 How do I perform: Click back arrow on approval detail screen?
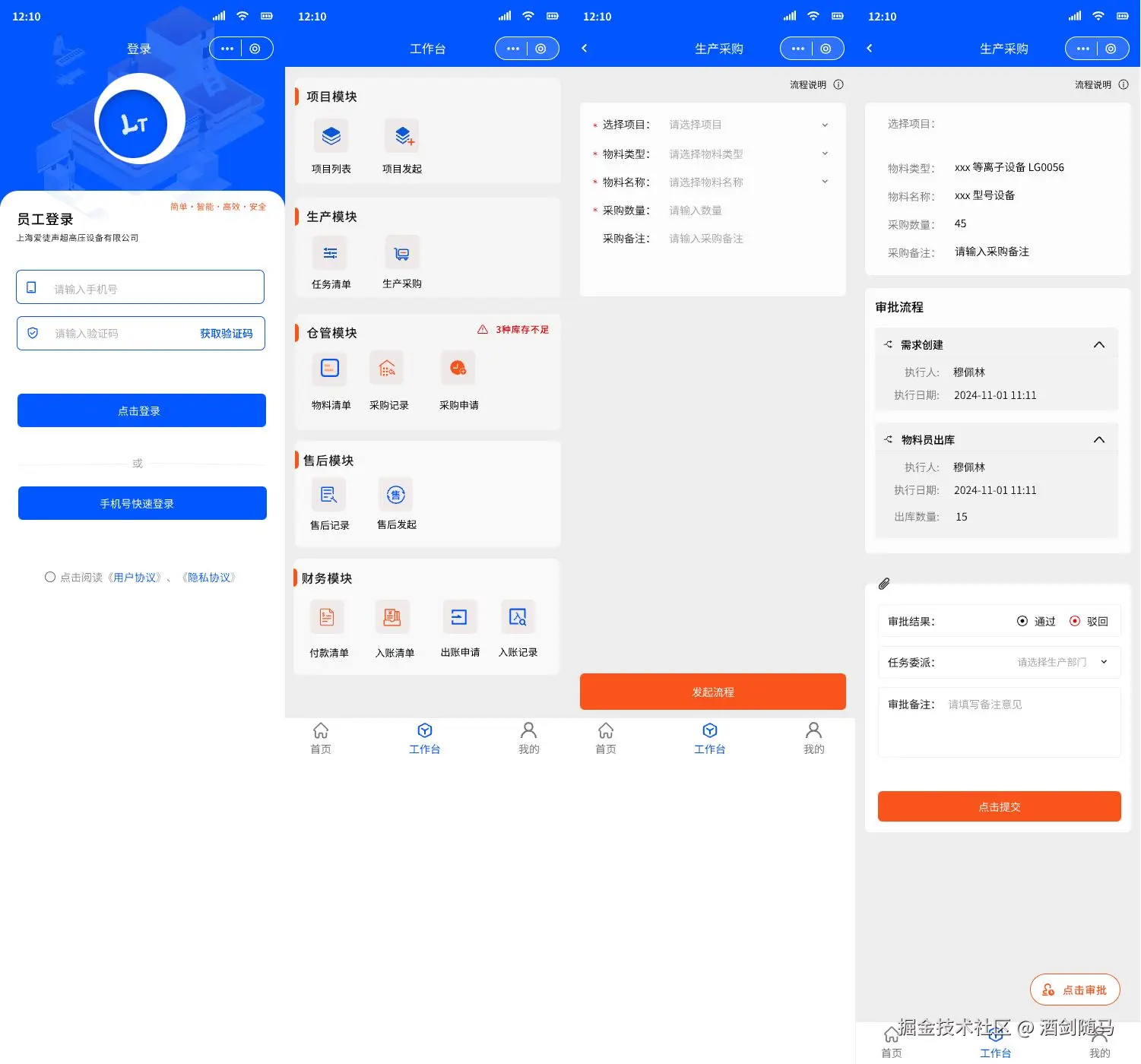coord(870,48)
